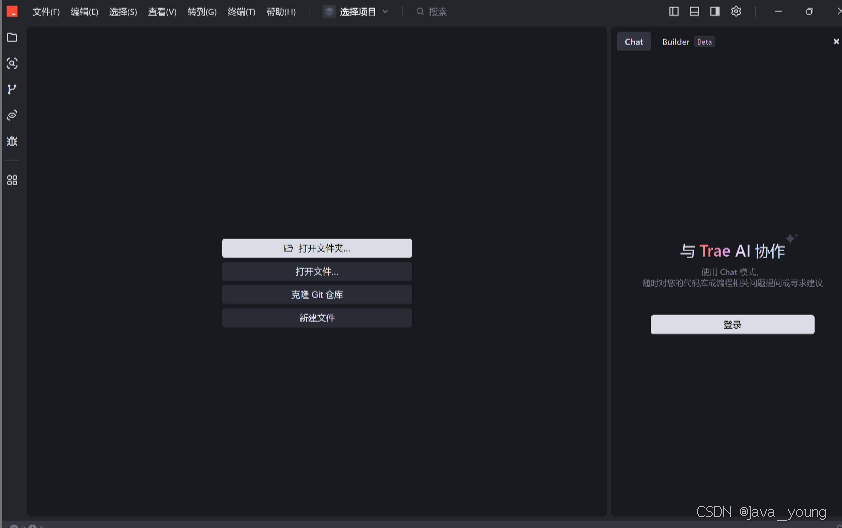Click the remote explorer icon in sidebar
The height and width of the screenshot is (528, 842).
coord(12,115)
